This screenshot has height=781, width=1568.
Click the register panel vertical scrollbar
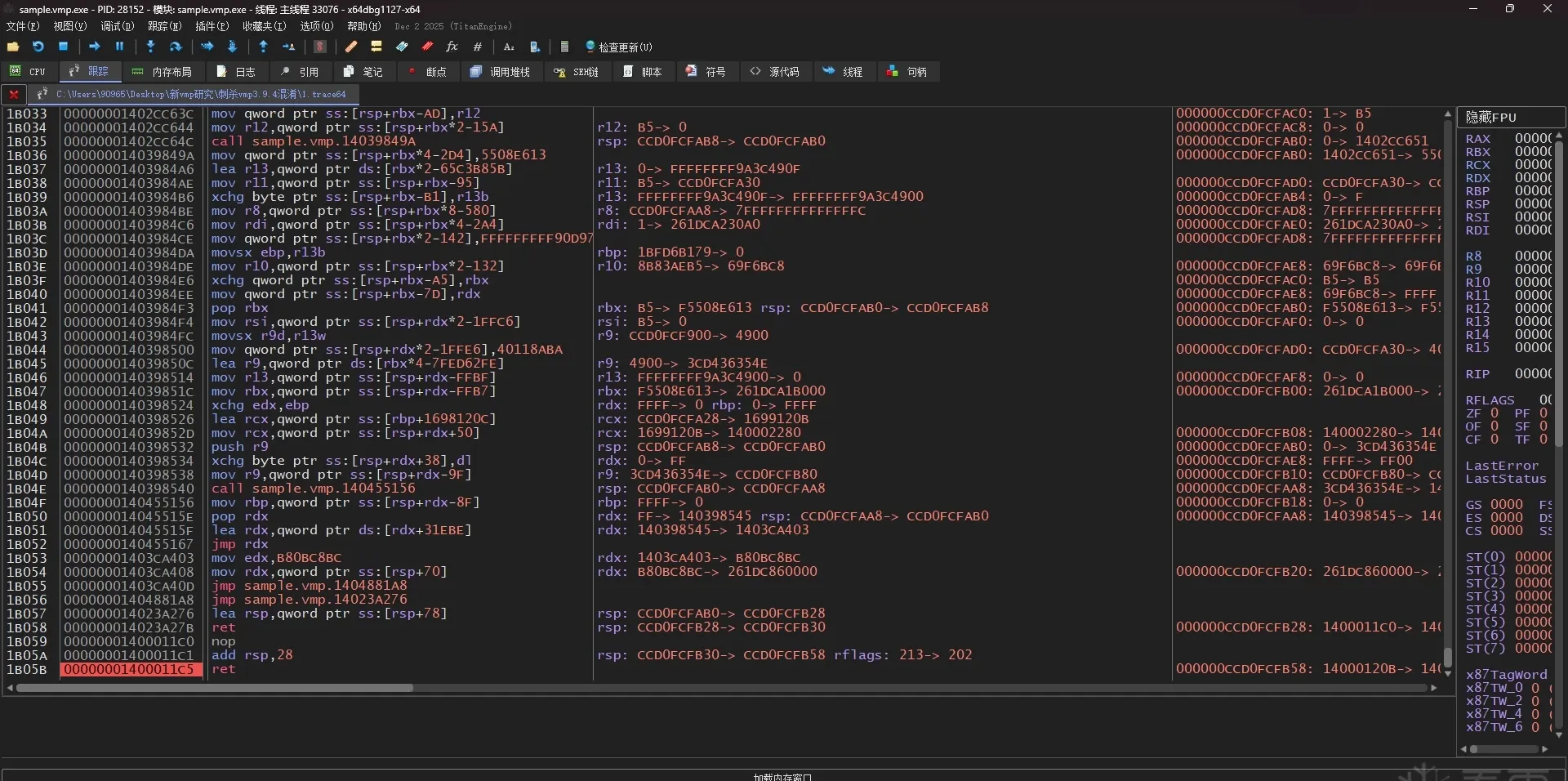1559,294
